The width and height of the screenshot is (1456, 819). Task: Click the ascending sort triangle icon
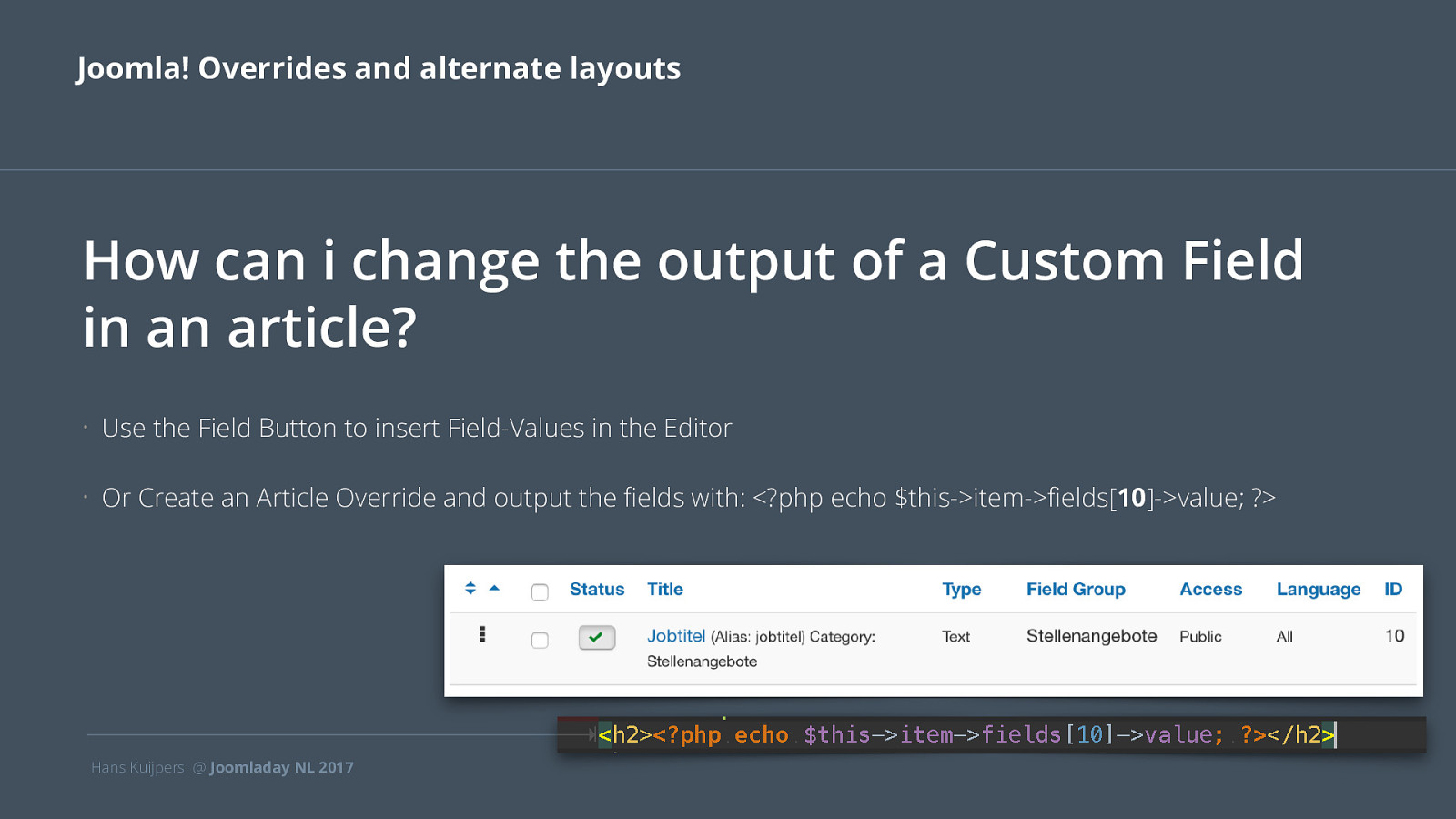pos(494,588)
